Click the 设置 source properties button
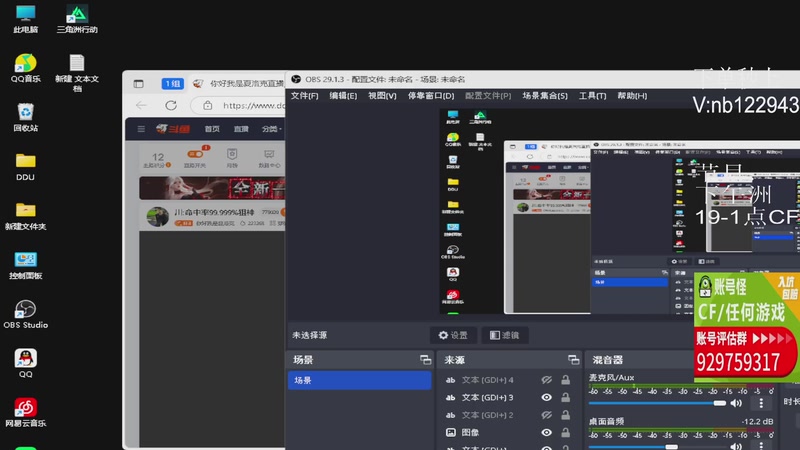Viewport: 800px width, 450px height. 453,335
